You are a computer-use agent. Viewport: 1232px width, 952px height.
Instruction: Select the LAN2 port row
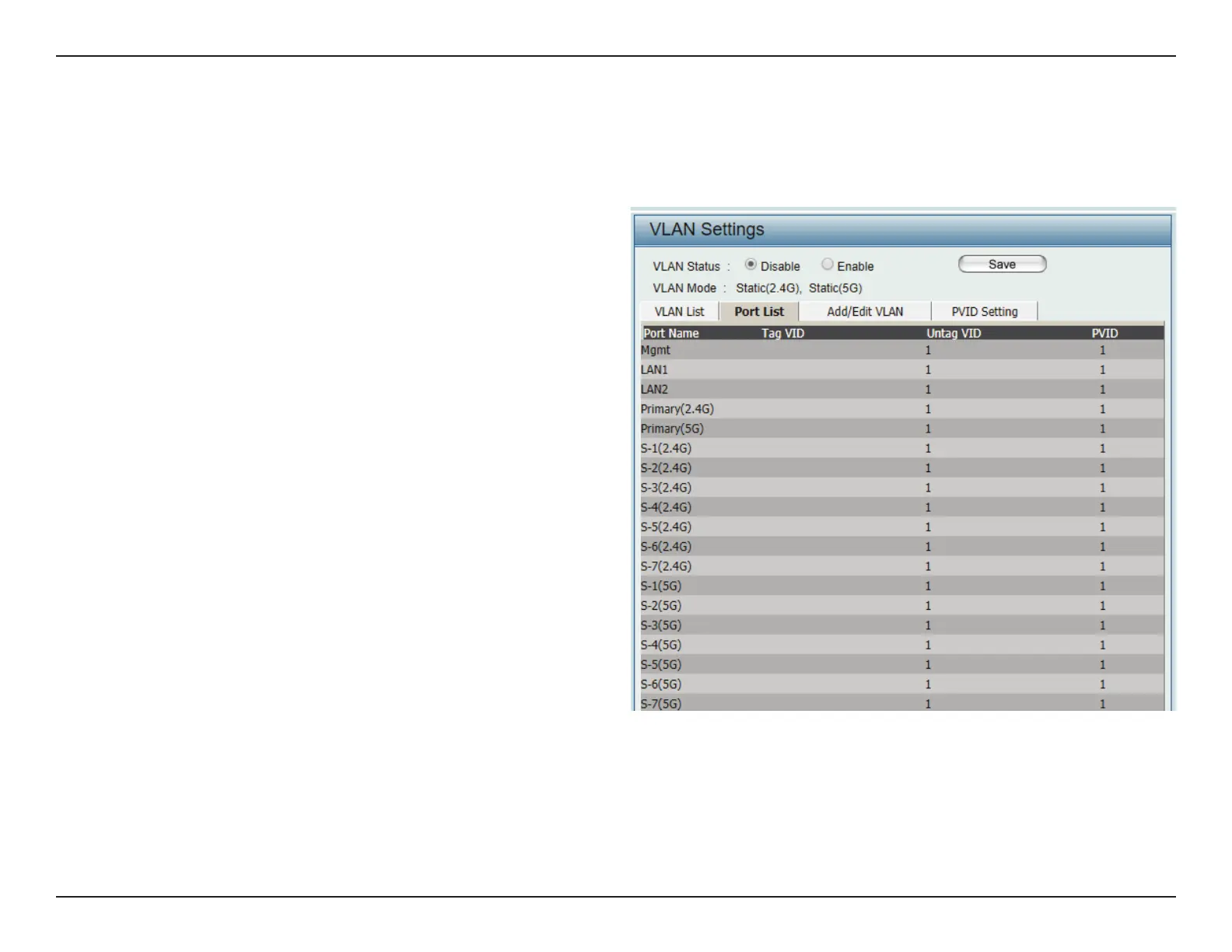pyautogui.click(x=902, y=389)
